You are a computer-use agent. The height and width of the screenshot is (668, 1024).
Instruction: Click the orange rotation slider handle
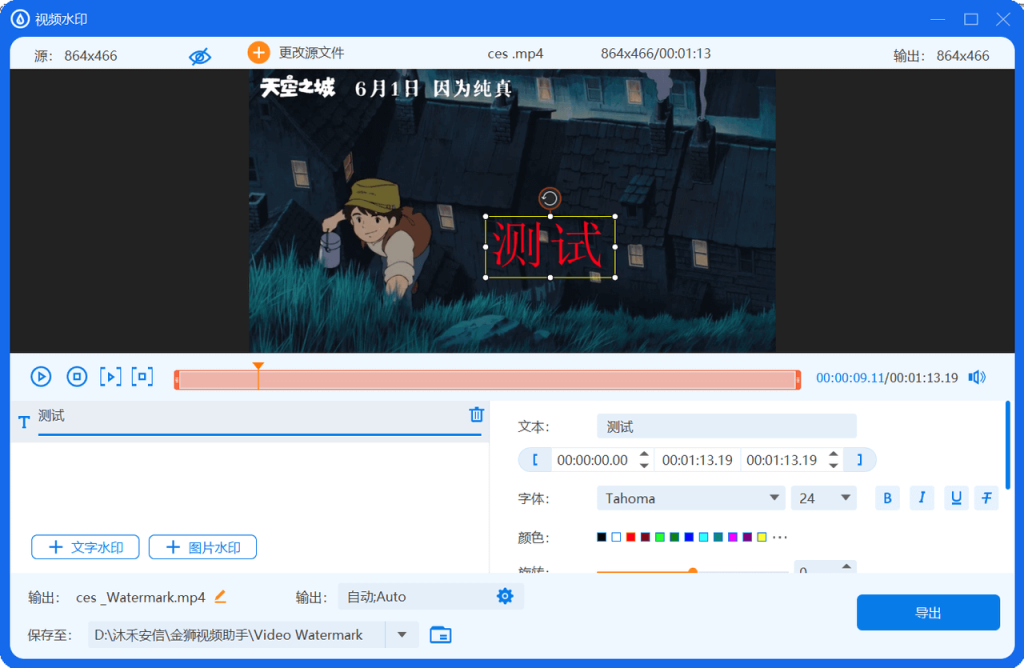pos(692,571)
